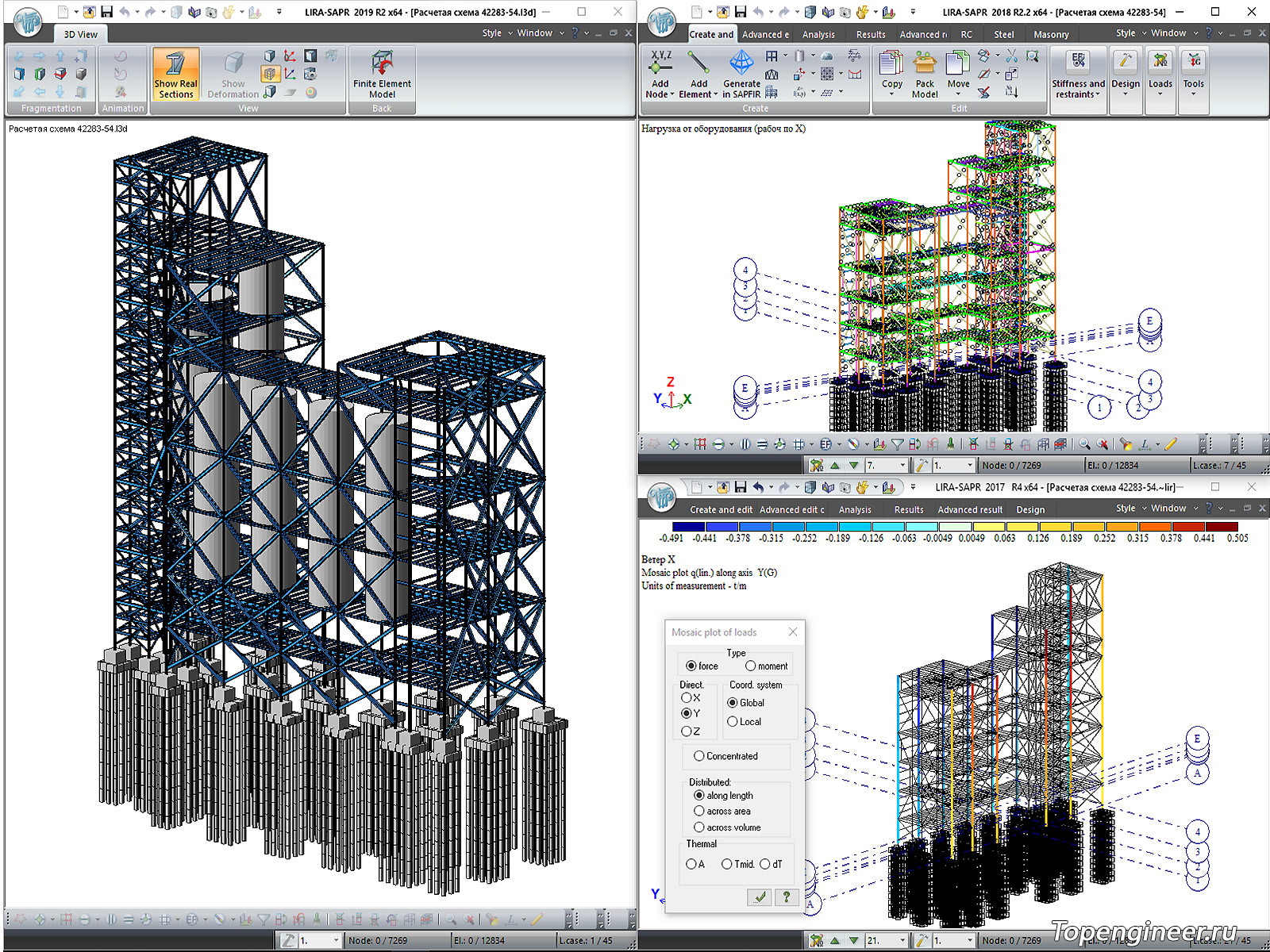
Task: Click Generate in SAPFIR icon
Action: click(x=741, y=74)
